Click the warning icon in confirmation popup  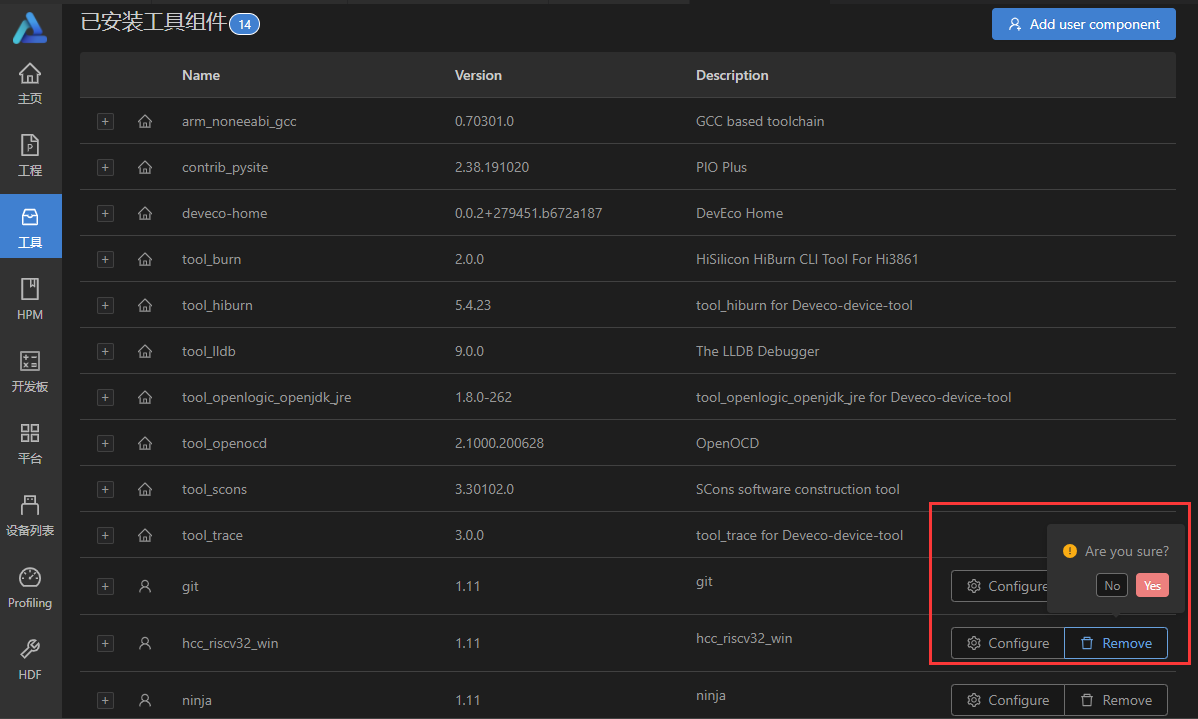1070,551
